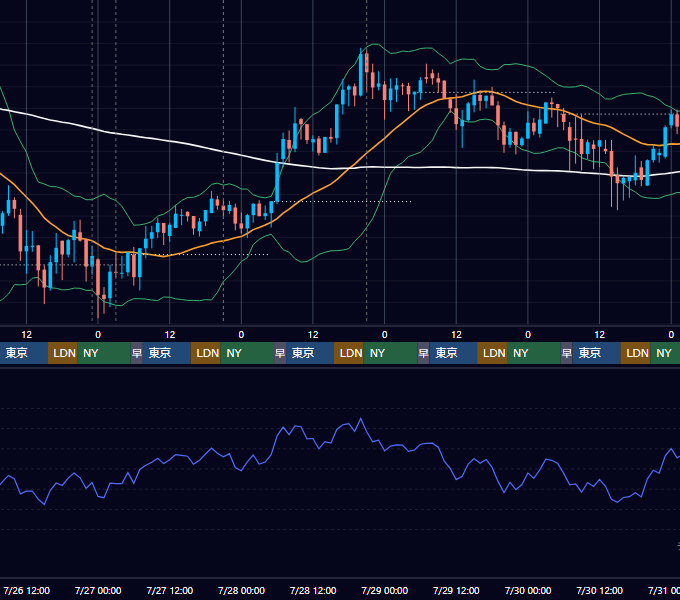Select the NY session block spanning 7/30 00:00

(534, 353)
